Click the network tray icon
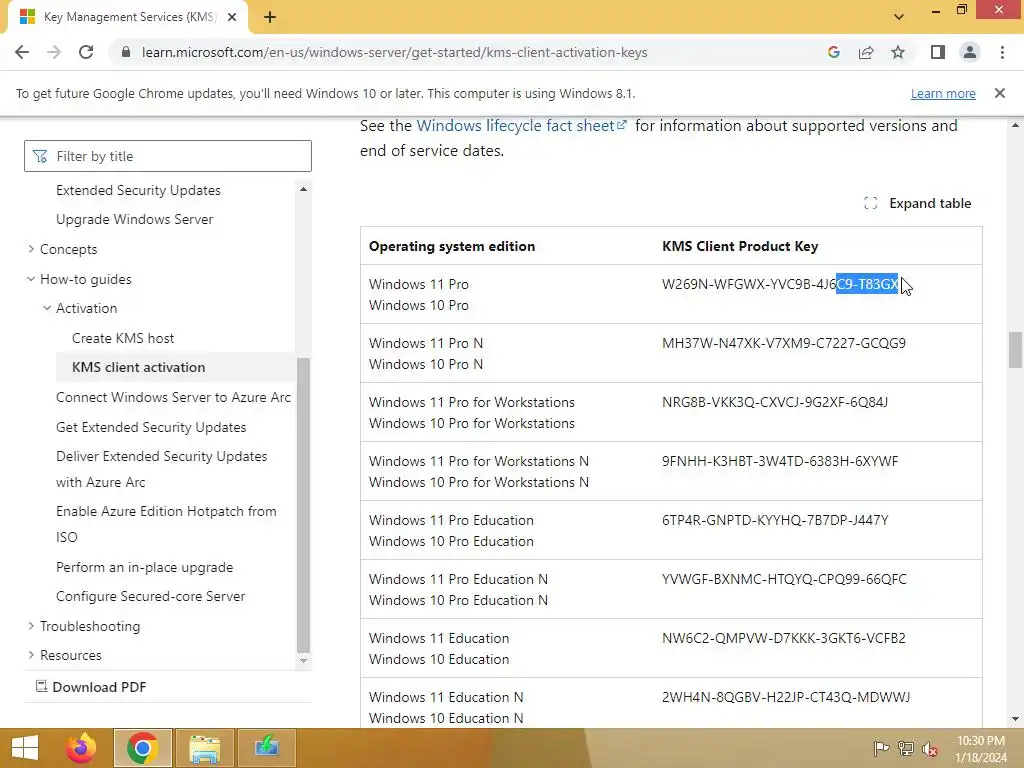 click(x=906, y=749)
